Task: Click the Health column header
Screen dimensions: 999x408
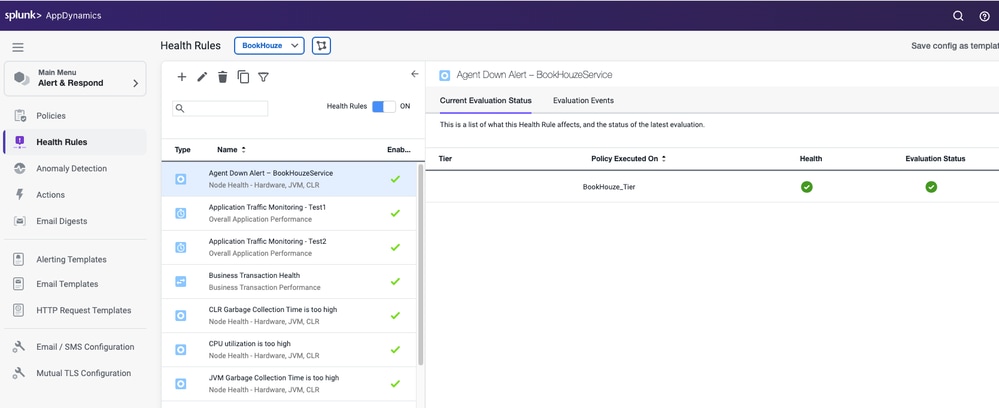Action: (x=810, y=159)
